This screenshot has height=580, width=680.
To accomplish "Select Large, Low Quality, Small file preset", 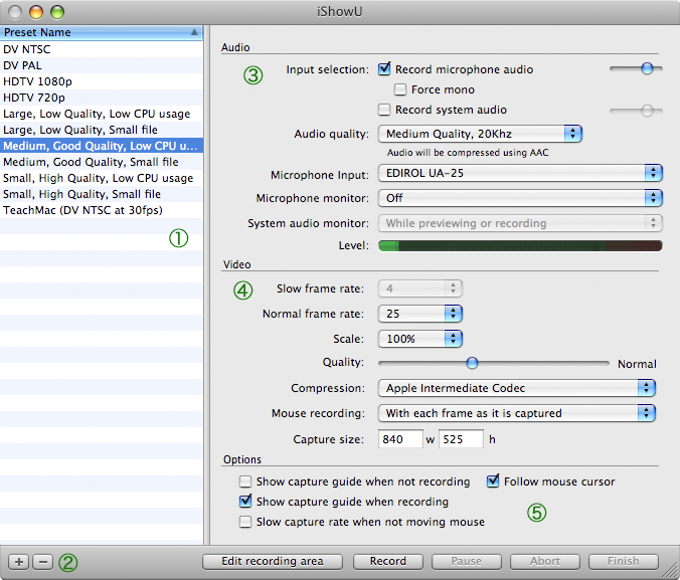I will [x=101, y=130].
